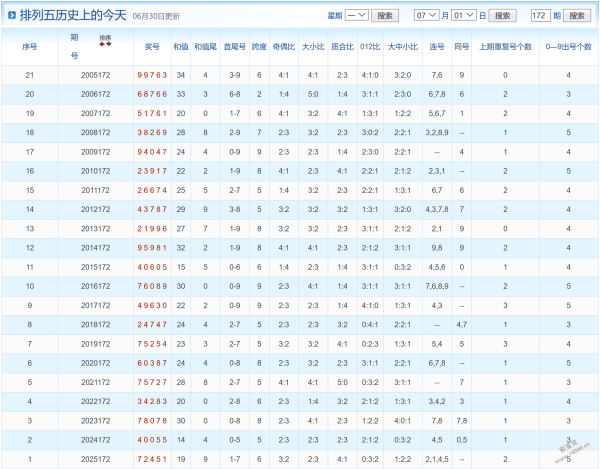600x469 pixels.
Task: Click the winning number 94047
Action: coord(152,152)
